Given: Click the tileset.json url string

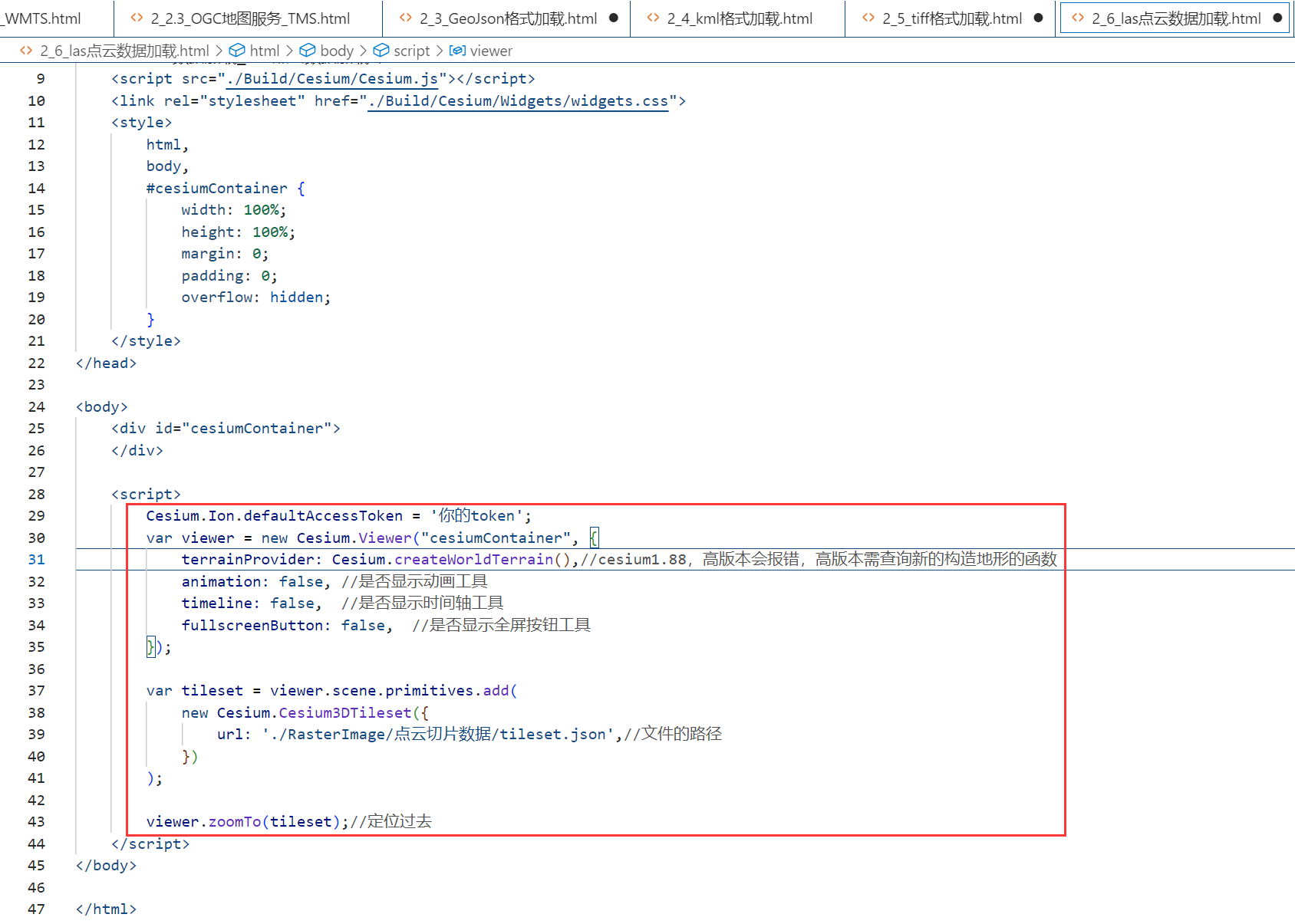Looking at the screenshot, I should coord(438,735).
